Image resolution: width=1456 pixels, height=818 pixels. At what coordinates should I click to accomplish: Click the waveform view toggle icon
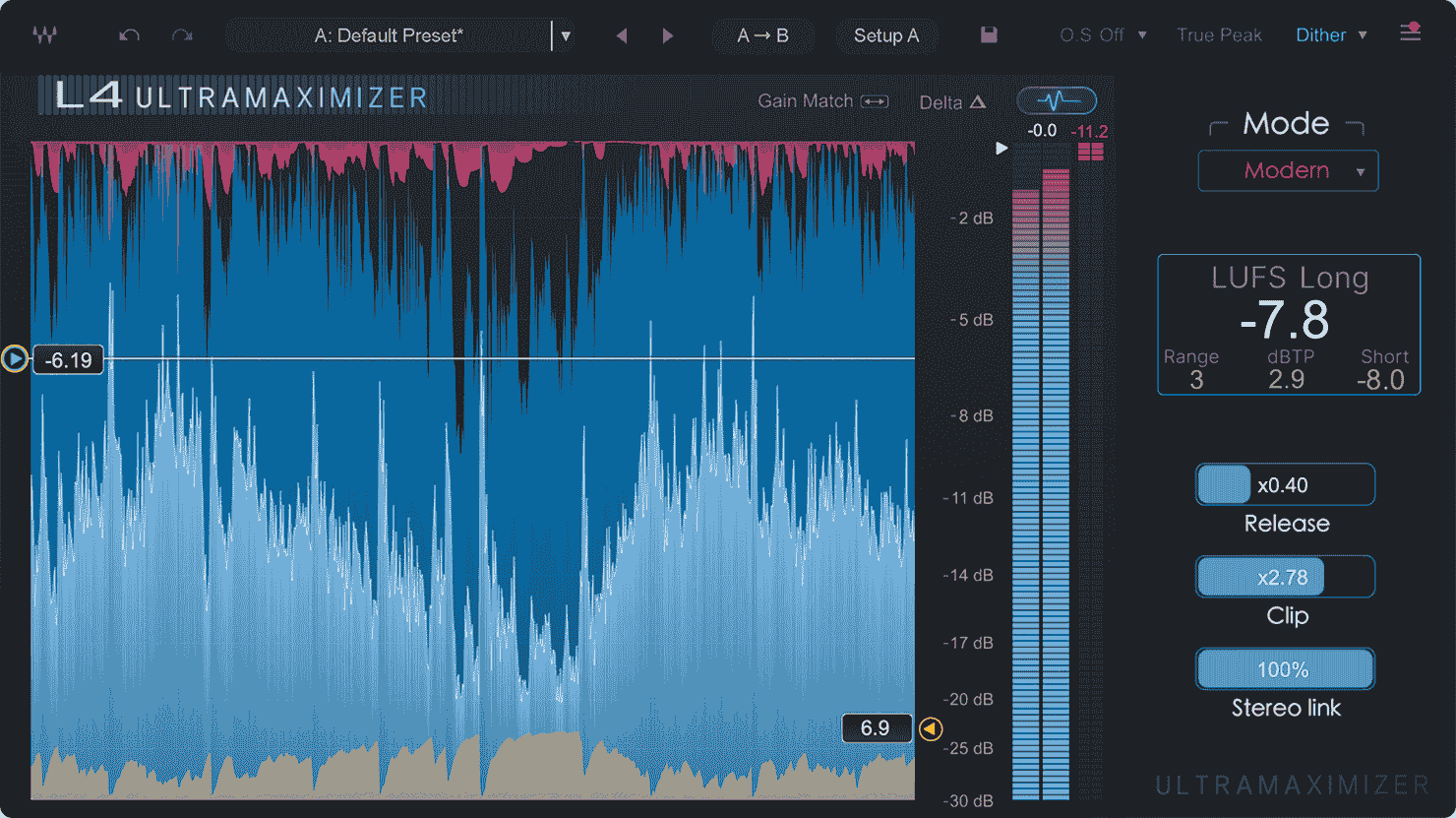(x=1056, y=100)
